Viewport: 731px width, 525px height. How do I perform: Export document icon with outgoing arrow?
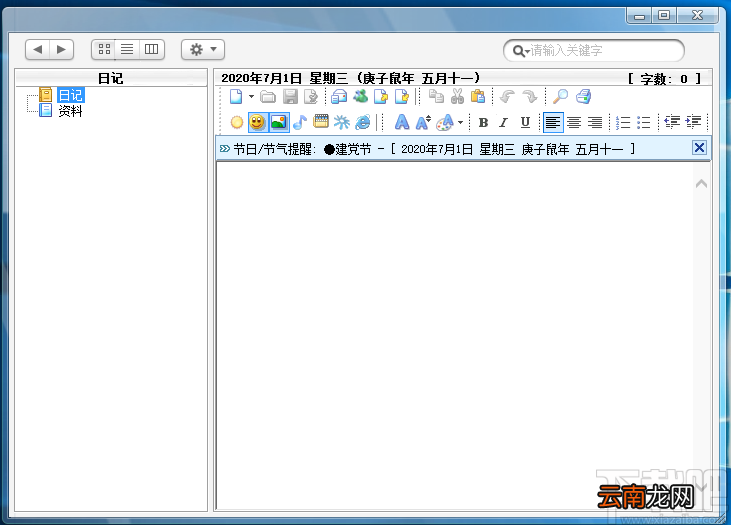click(381, 97)
